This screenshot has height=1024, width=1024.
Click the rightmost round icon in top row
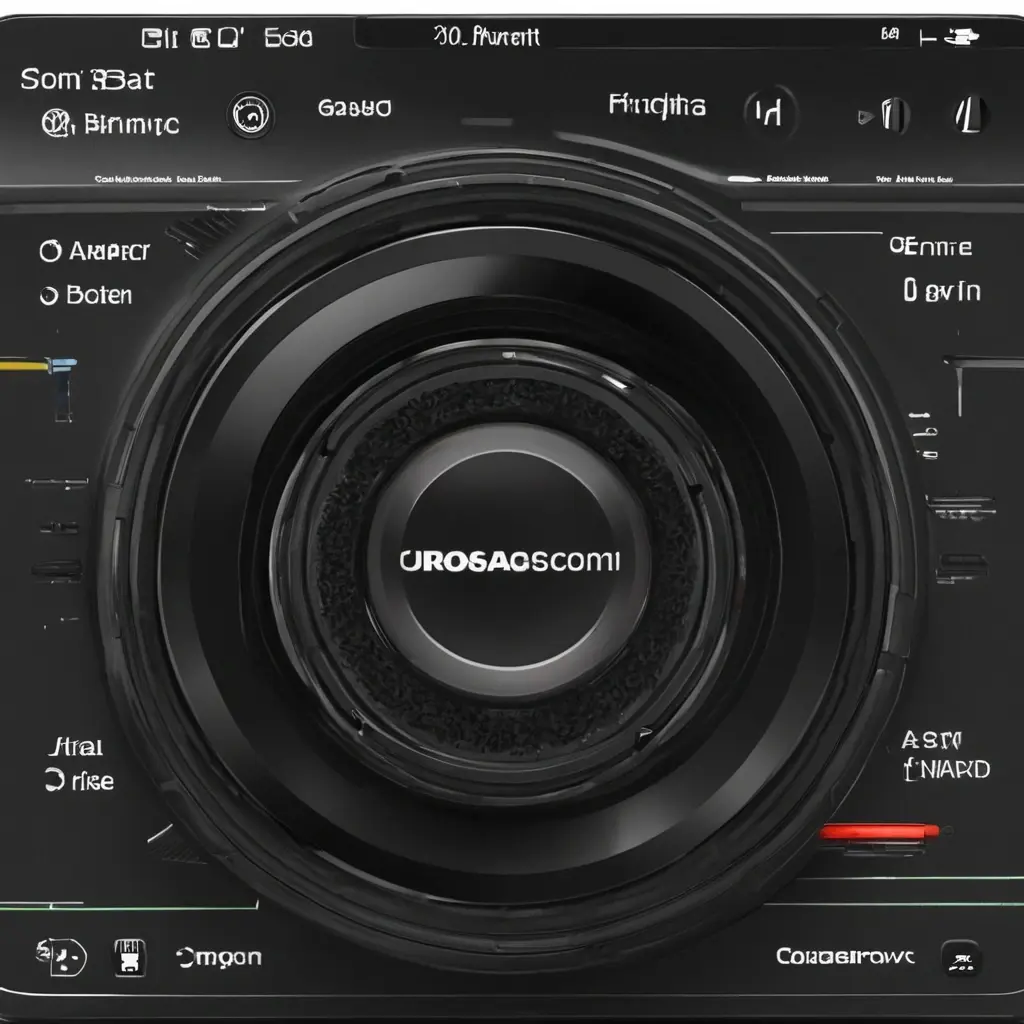pos(968,115)
